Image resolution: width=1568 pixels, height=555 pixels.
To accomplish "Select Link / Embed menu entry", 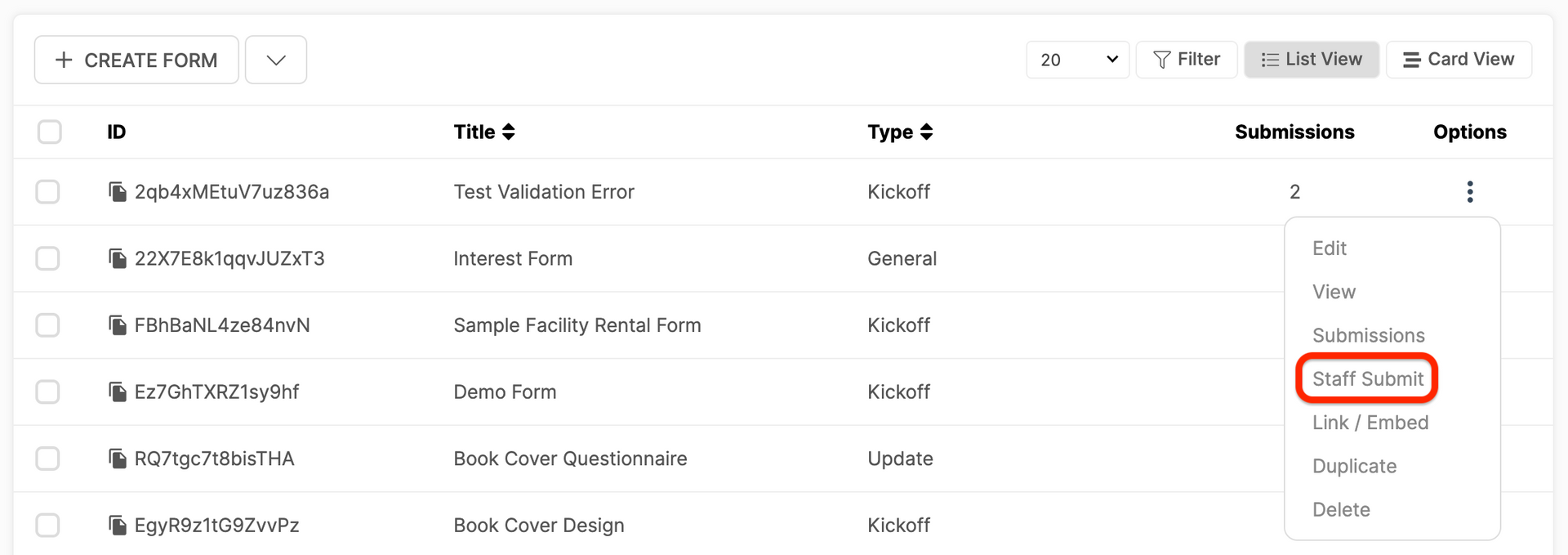I will [1370, 423].
